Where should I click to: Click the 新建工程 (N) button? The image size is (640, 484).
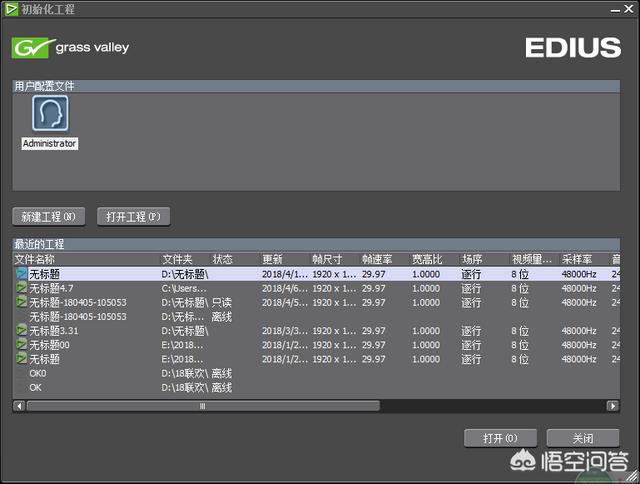click(x=49, y=216)
